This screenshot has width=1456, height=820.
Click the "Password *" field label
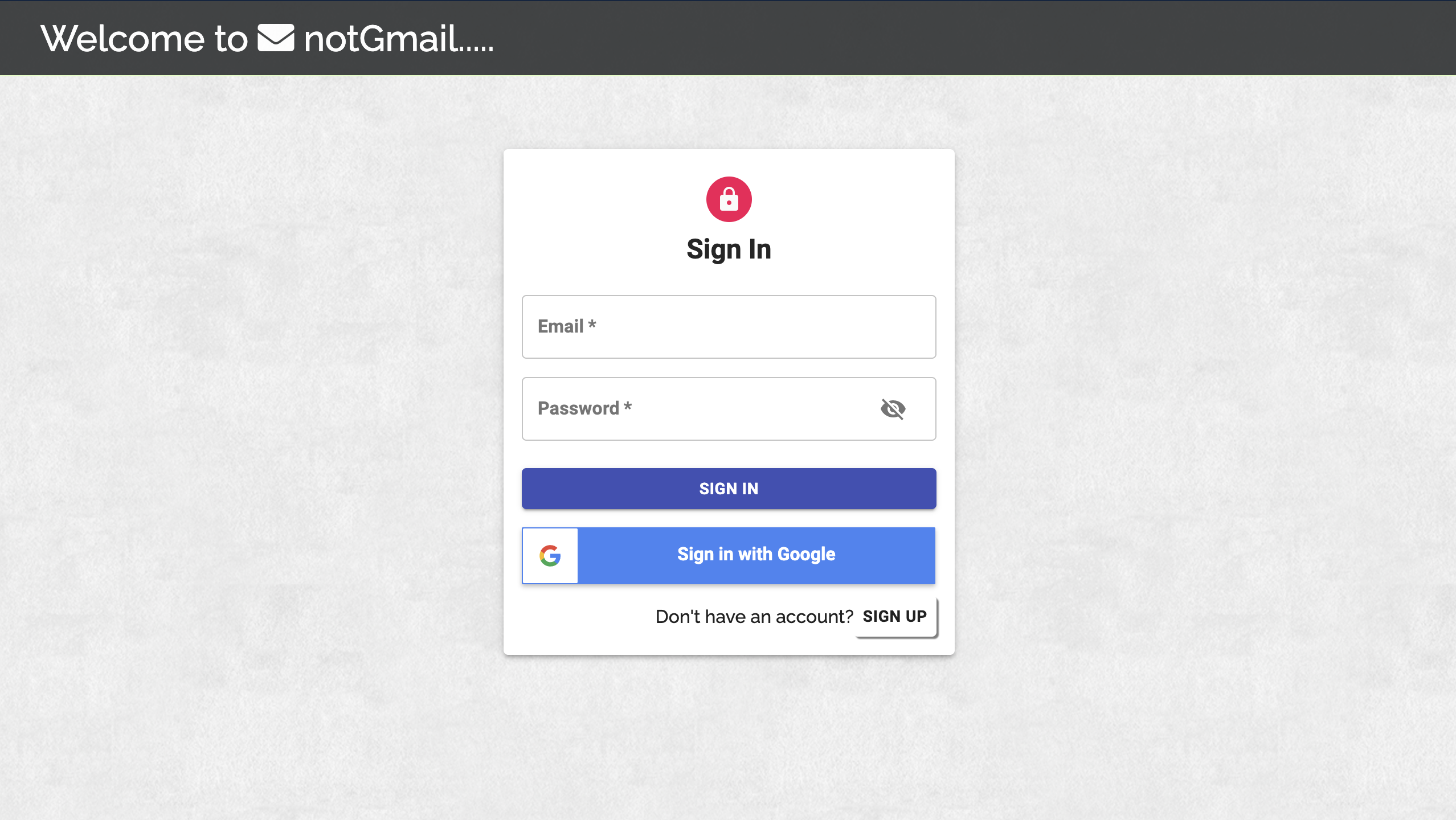[584, 408]
